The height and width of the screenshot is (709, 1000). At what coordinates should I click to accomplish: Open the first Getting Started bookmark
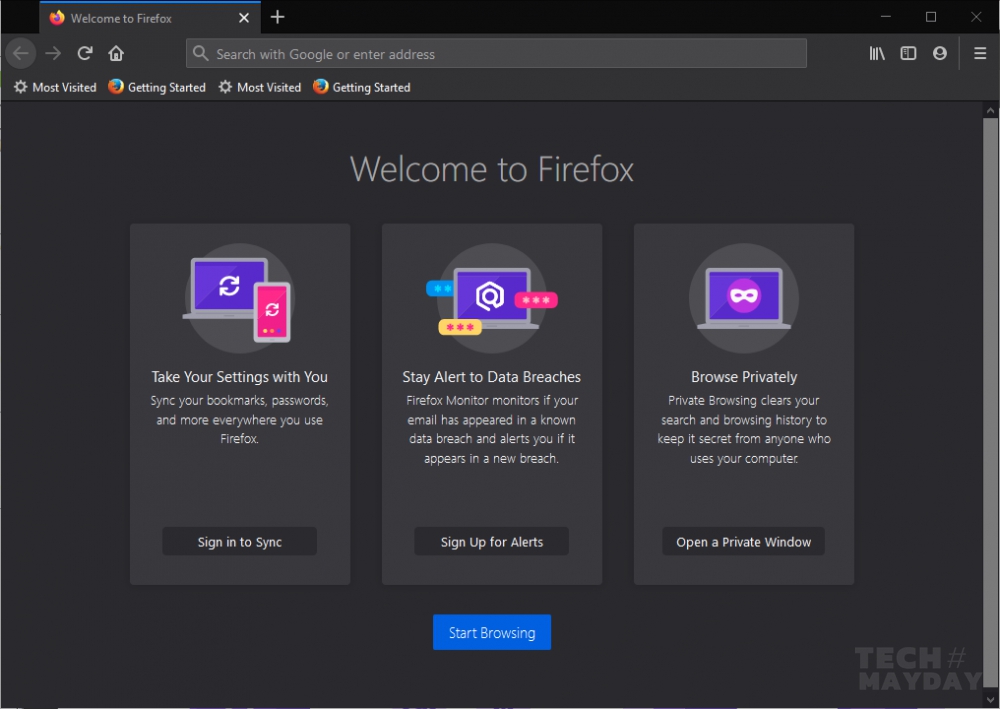pyautogui.click(x=157, y=87)
